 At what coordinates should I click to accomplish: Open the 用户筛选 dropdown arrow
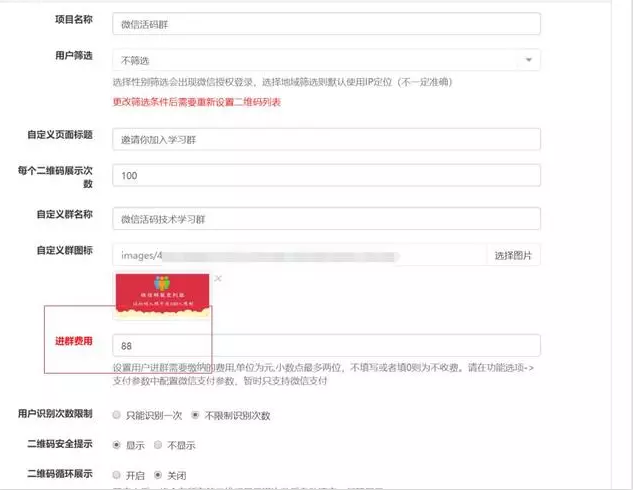tap(528, 60)
